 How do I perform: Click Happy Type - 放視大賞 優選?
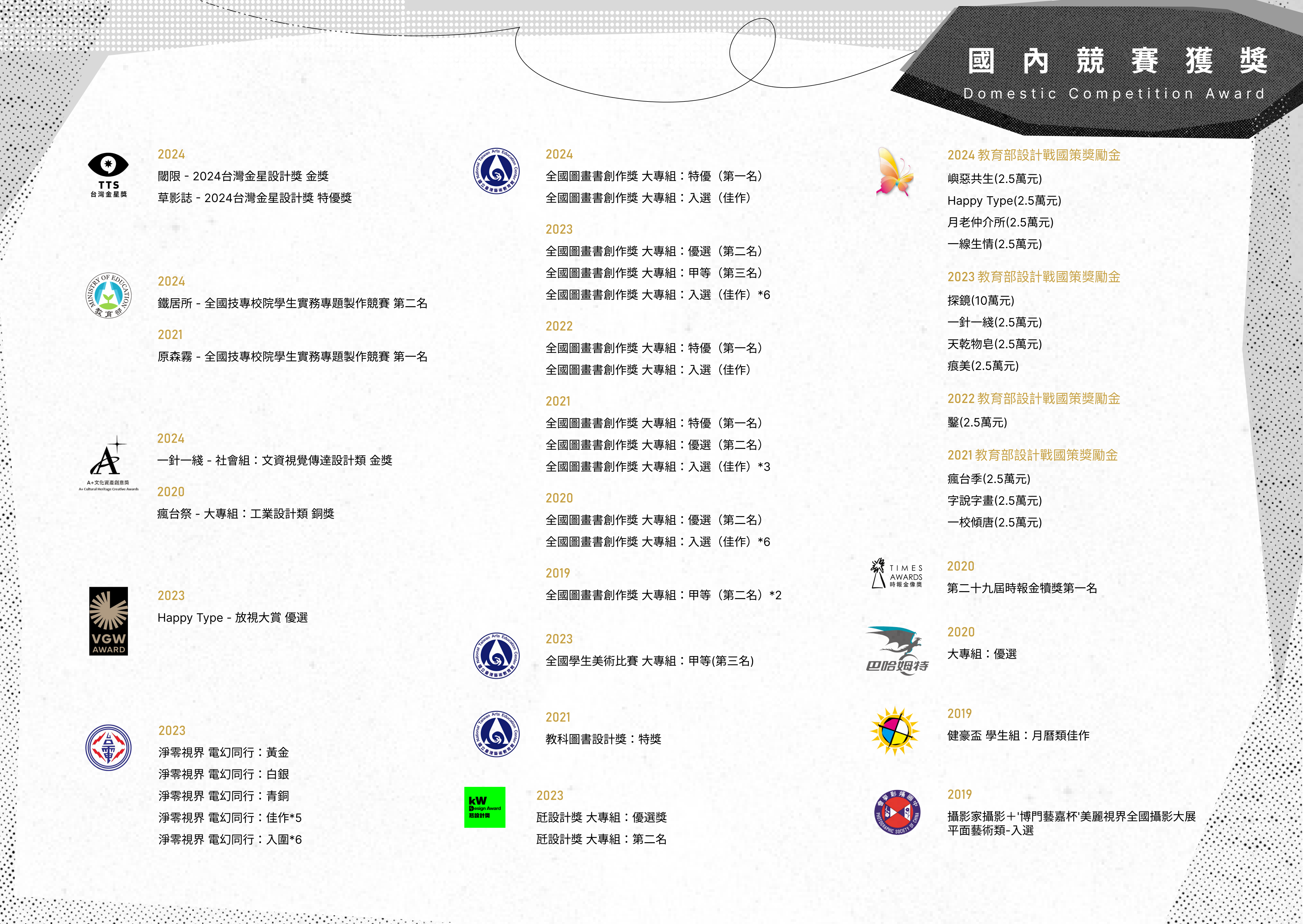point(233,617)
